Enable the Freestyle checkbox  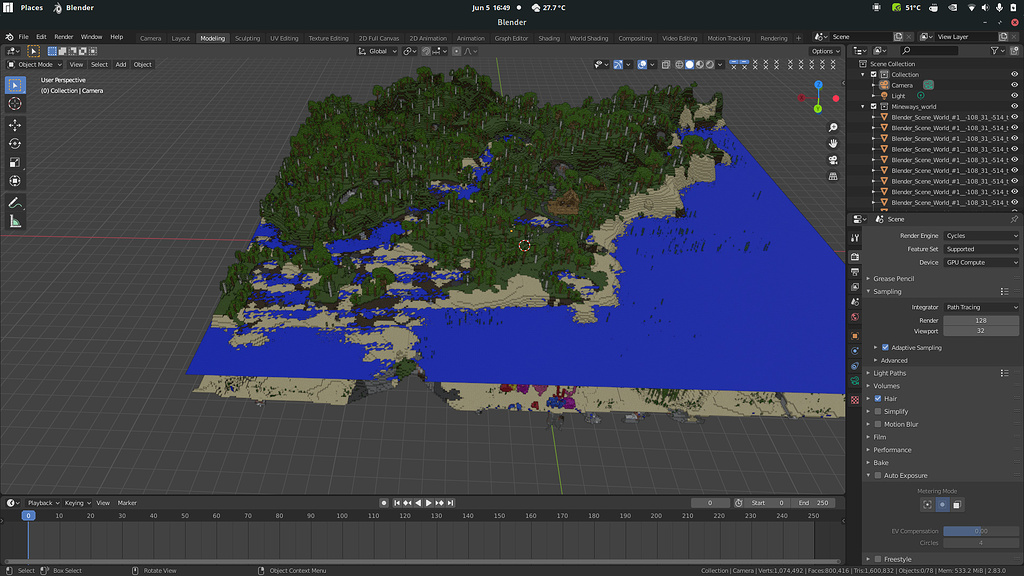(x=878, y=559)
